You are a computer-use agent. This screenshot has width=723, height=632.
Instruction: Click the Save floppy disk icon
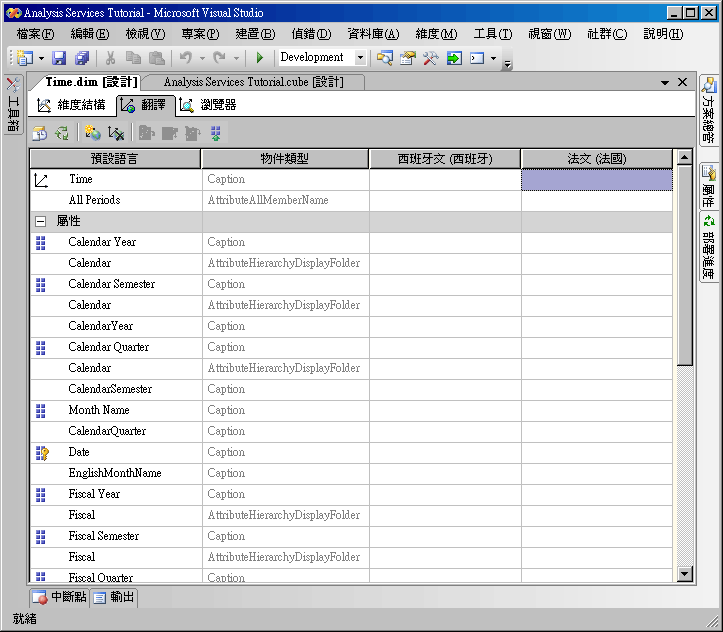tap(59, 58)
